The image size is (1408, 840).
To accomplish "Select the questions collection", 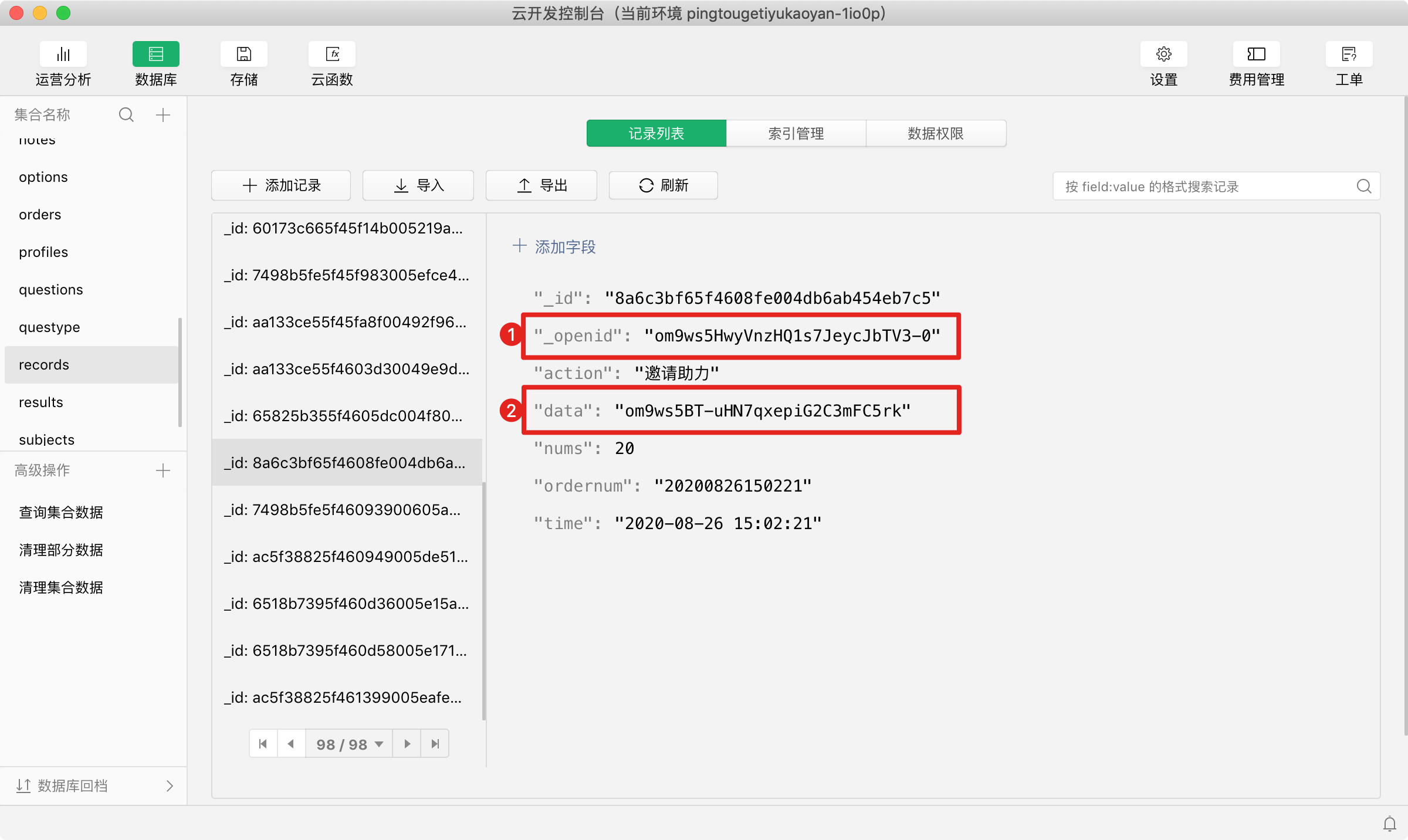I will point(51,290).
